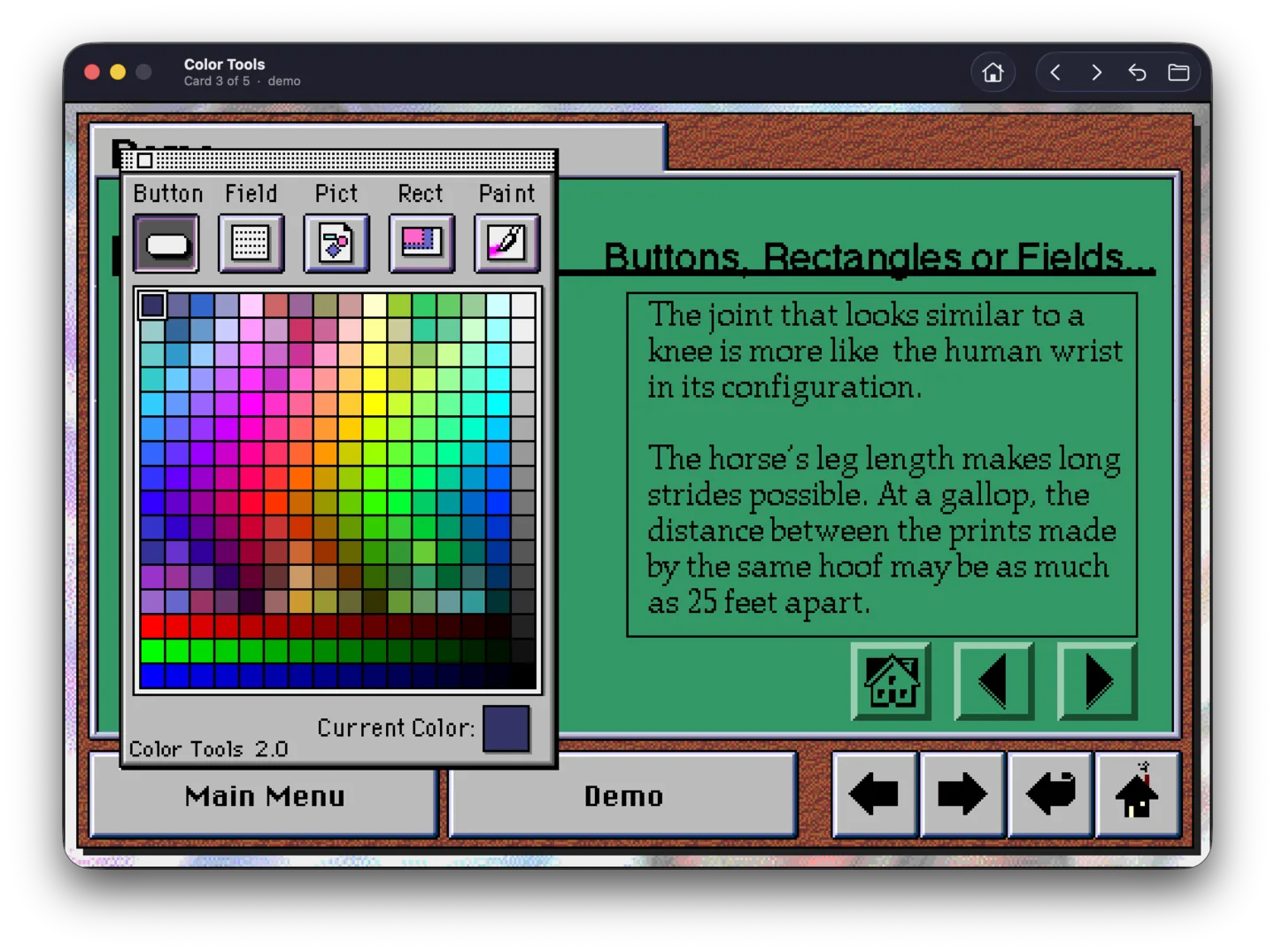Select the Rect tool icon

click(x=421, y=244)
